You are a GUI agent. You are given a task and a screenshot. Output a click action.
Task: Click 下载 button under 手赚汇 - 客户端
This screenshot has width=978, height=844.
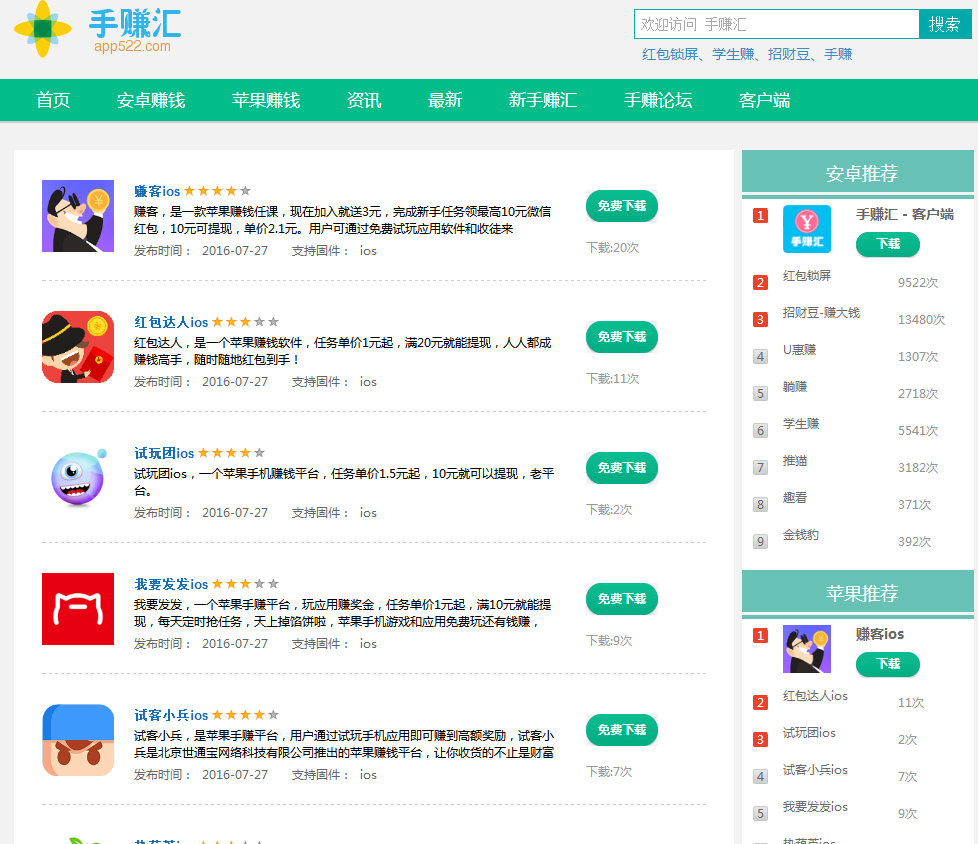pos(887,244)
